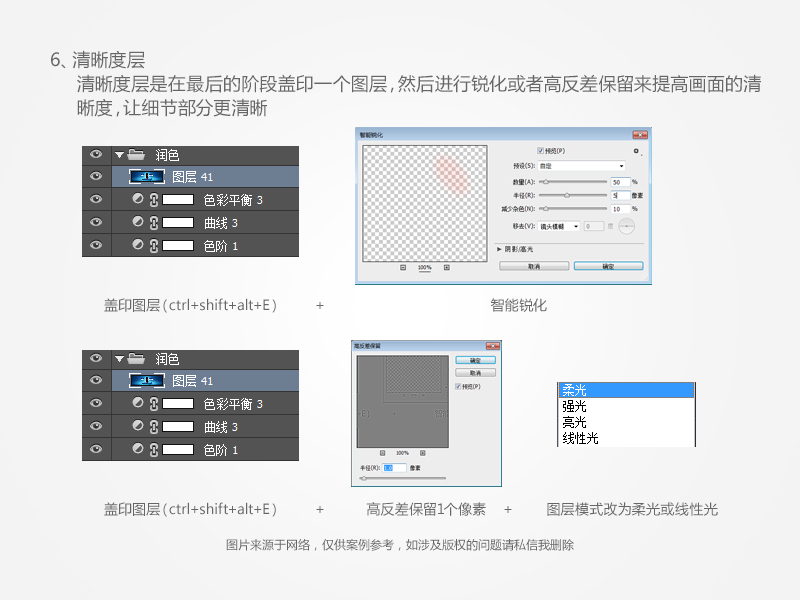Click 半径 value field in 智能锐化
Screen dimensions: 800x600
pyautogui.click(x=620, y=195)
